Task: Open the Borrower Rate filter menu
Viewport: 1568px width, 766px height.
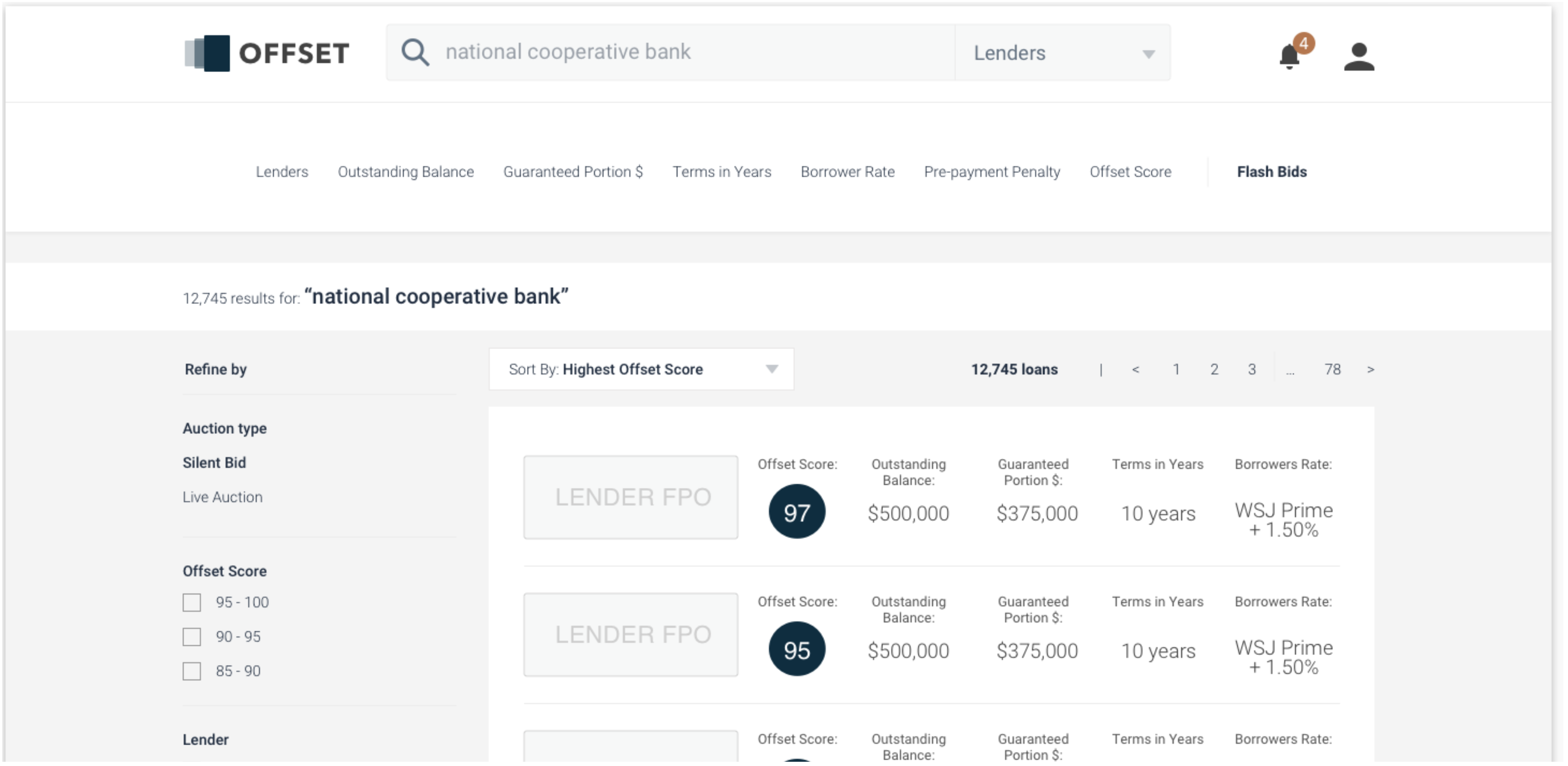Action: pyautogui.click(x=847, y=172)
